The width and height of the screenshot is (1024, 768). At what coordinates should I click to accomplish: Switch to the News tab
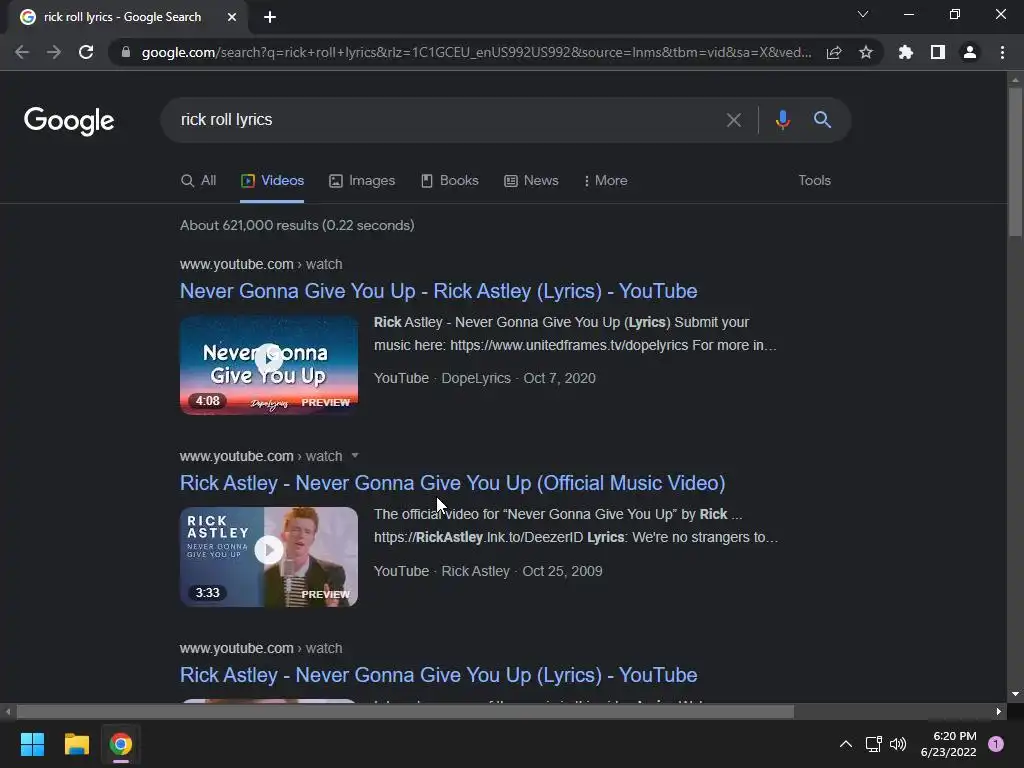tap(531, 180)
